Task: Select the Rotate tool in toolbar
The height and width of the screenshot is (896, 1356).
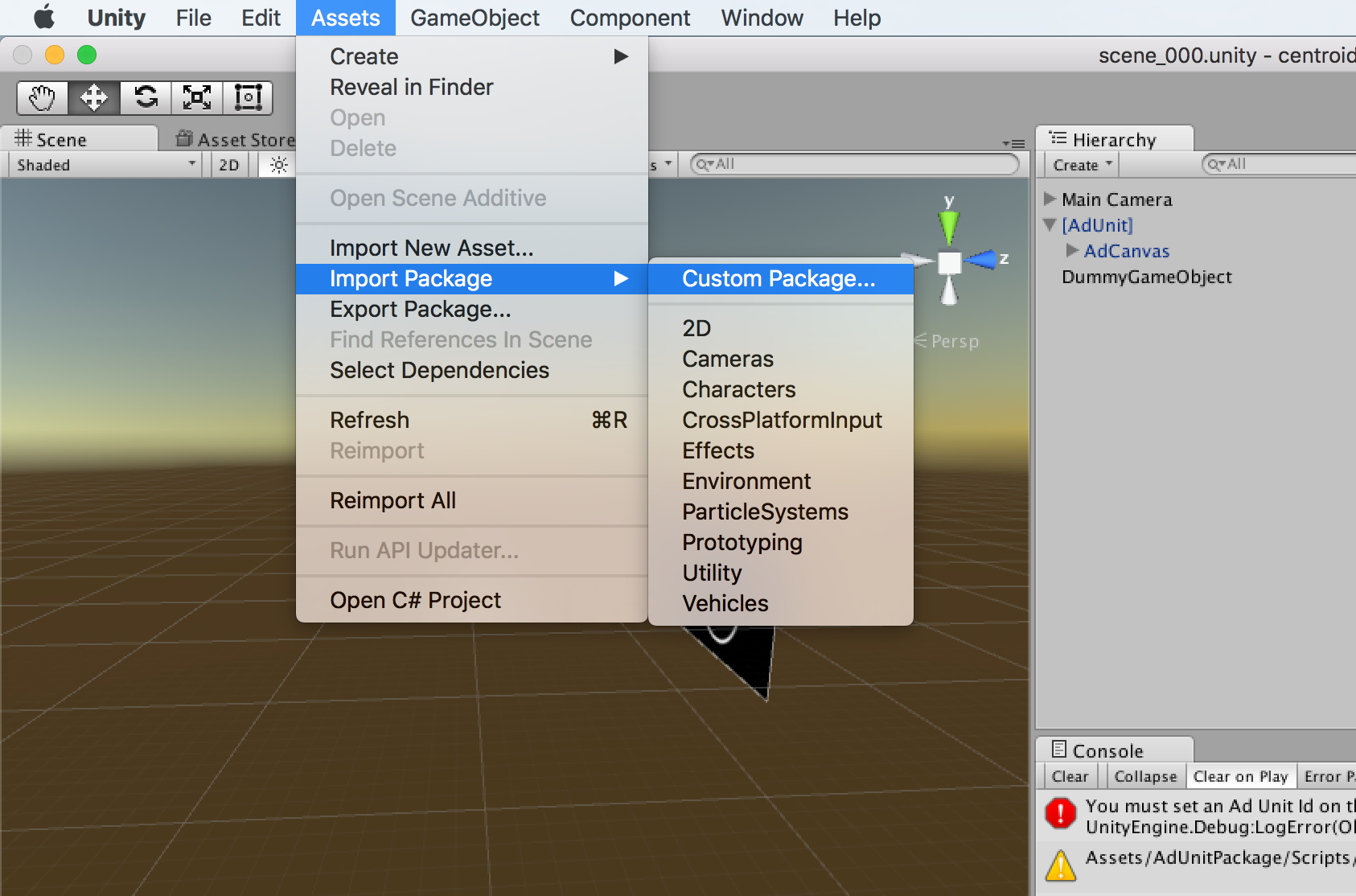Action: tap(146, 98)
